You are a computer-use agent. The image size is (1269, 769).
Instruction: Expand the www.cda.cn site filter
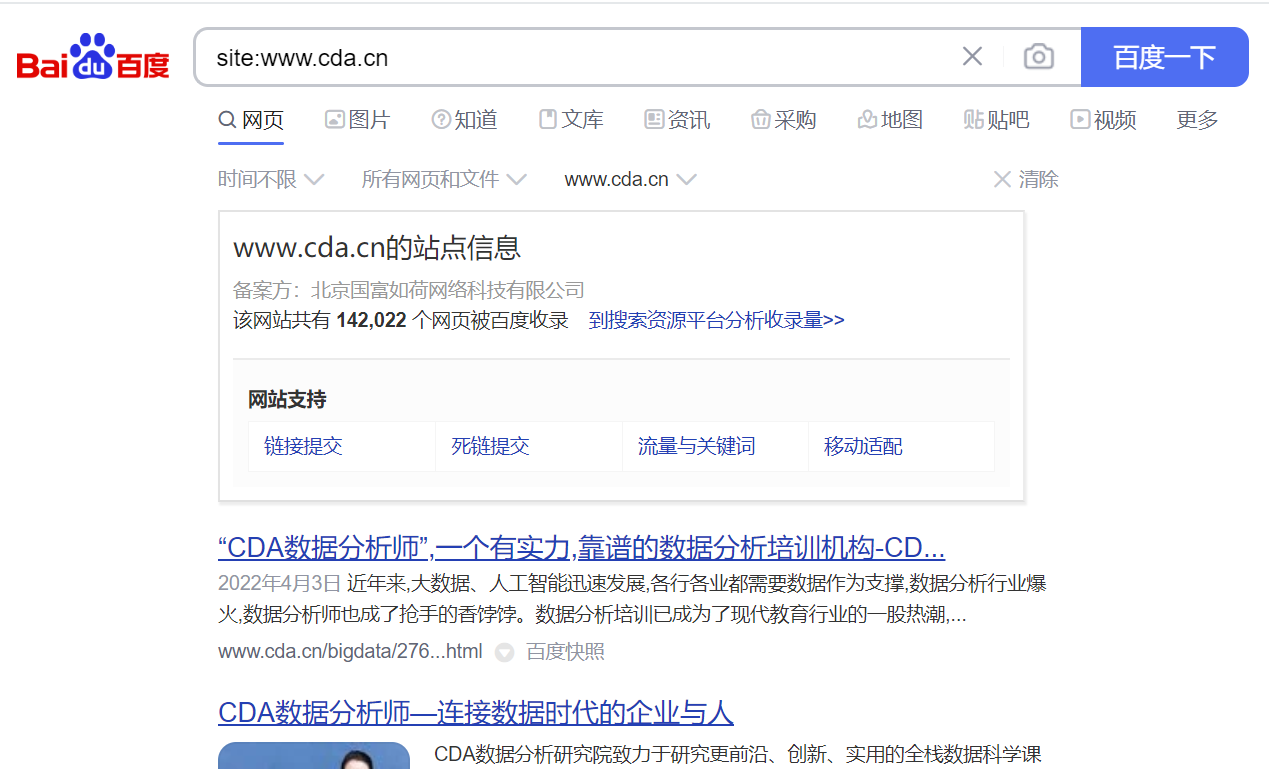[x=630, y=179]
